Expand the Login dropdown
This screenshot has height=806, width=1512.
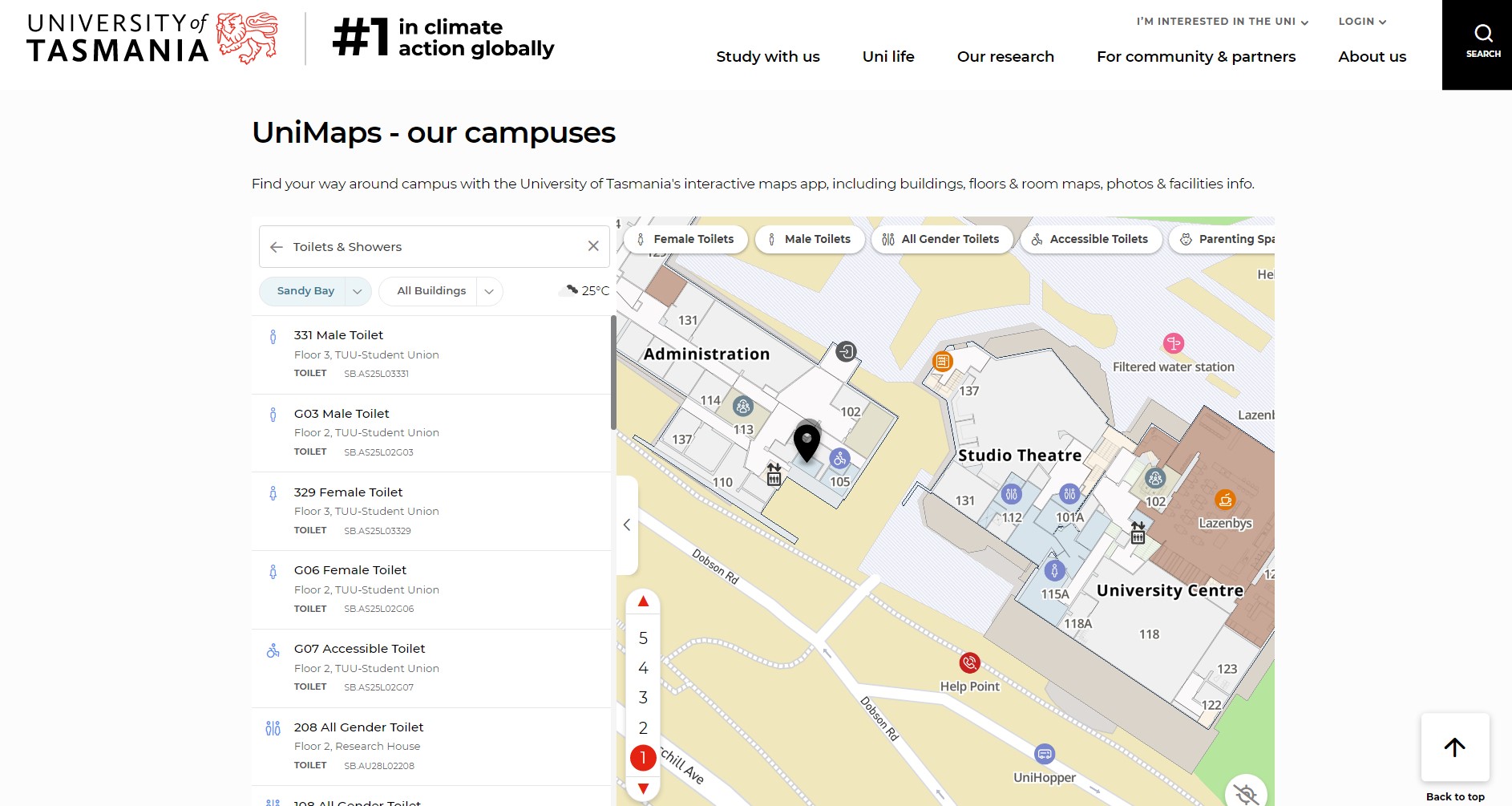(x=1362, y=22)
